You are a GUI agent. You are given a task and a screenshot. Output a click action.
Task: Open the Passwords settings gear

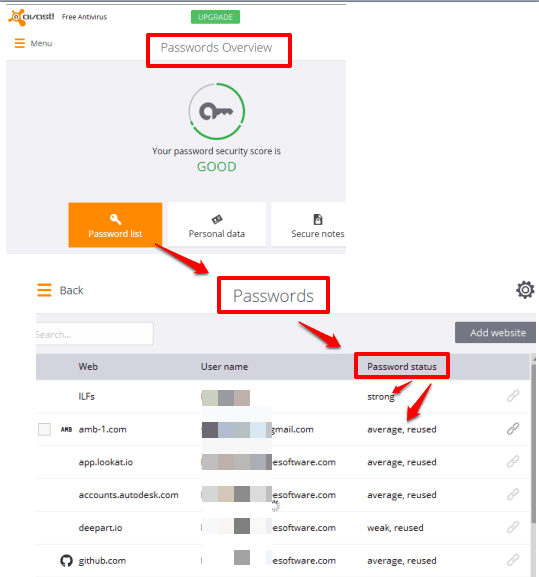click(x=525, y=290)
